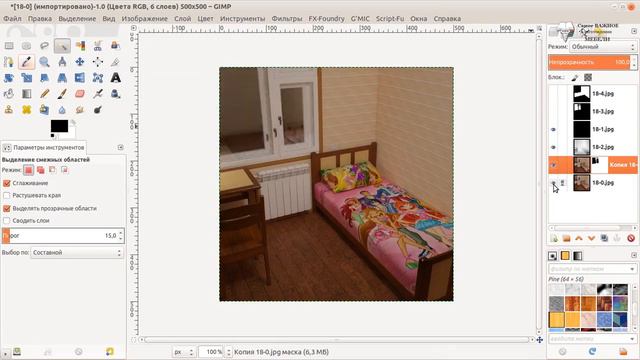Select the Move tool
Screen dimensions: 640x360
coord(80,62)
